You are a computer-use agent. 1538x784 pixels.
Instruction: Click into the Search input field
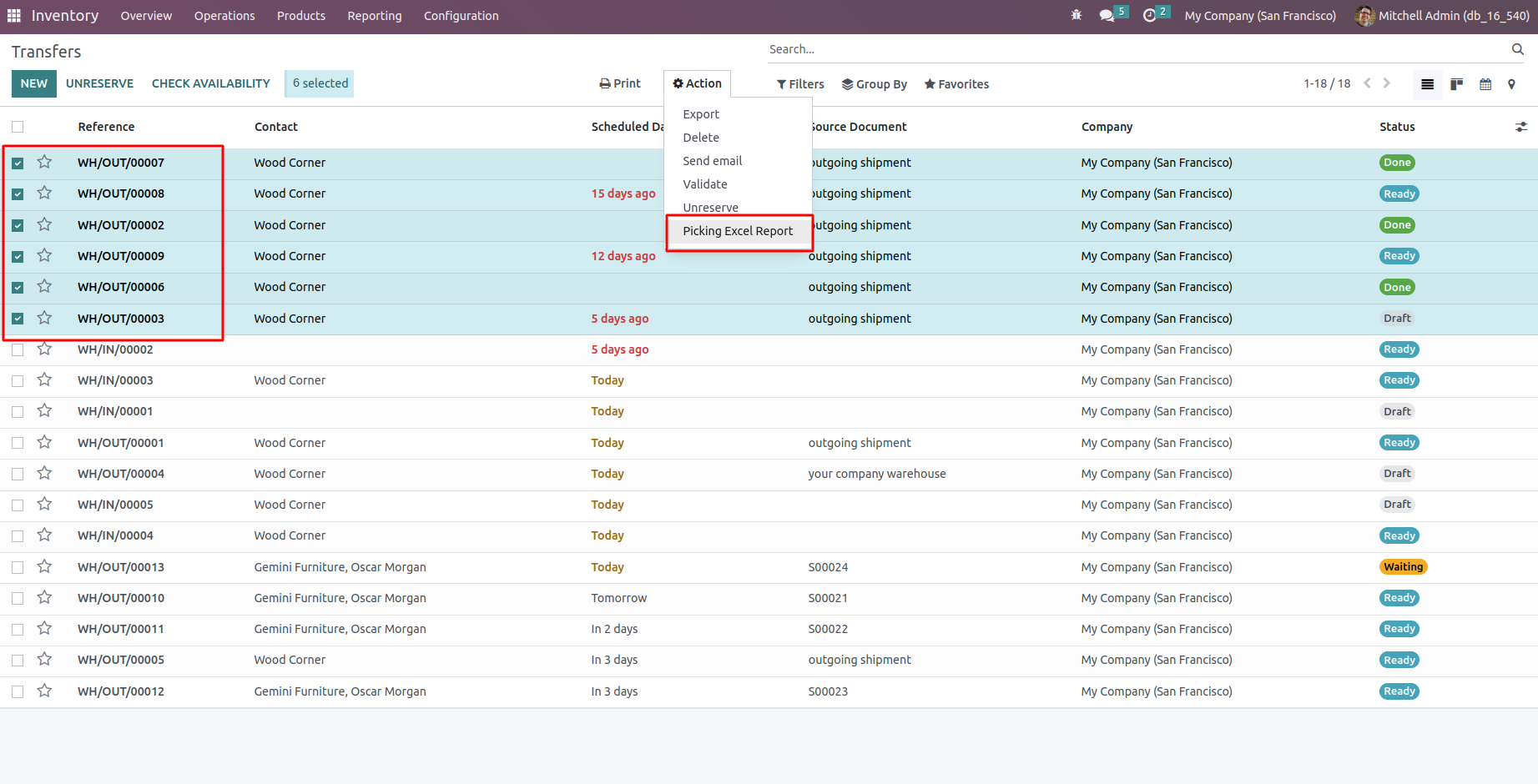pyautogui.click(x=1135, y=50)
